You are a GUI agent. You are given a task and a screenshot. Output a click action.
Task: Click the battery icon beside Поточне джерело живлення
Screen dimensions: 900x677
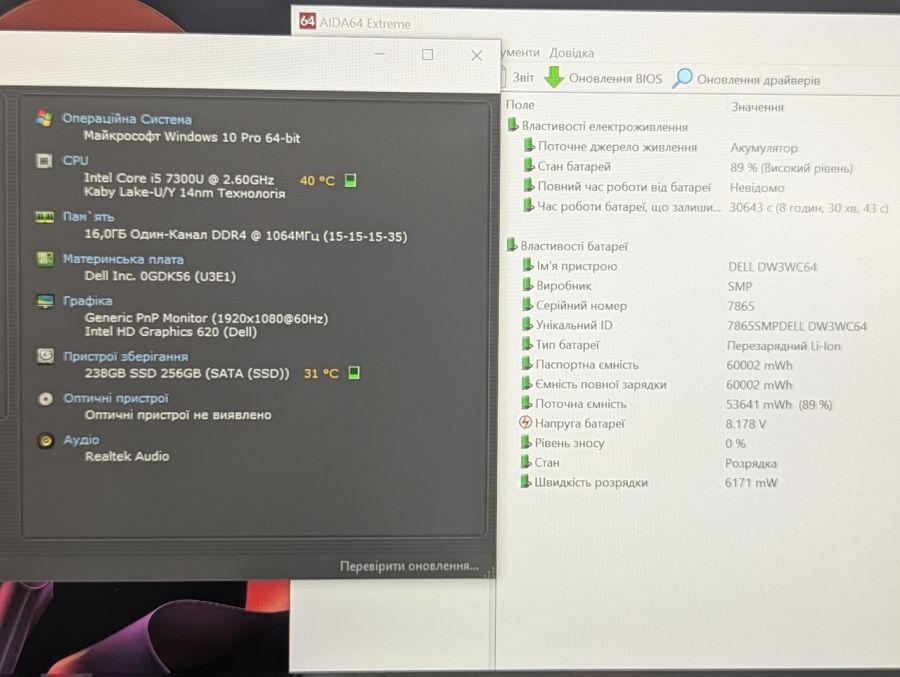pos(529,146)
